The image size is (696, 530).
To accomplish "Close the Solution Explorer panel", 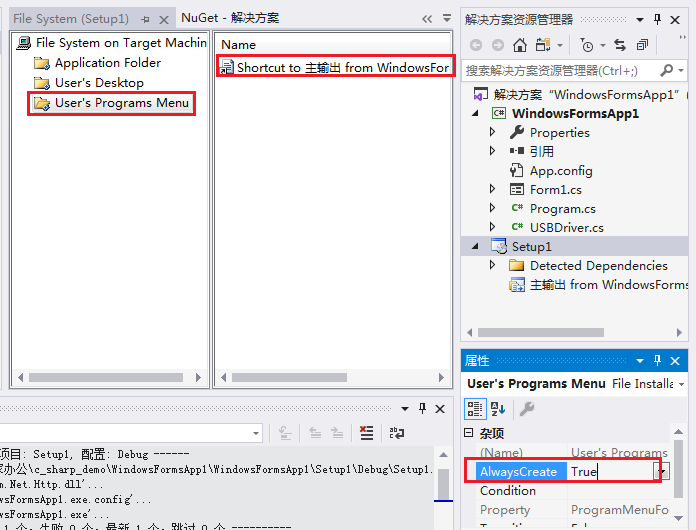I will (x=675, y=20).
